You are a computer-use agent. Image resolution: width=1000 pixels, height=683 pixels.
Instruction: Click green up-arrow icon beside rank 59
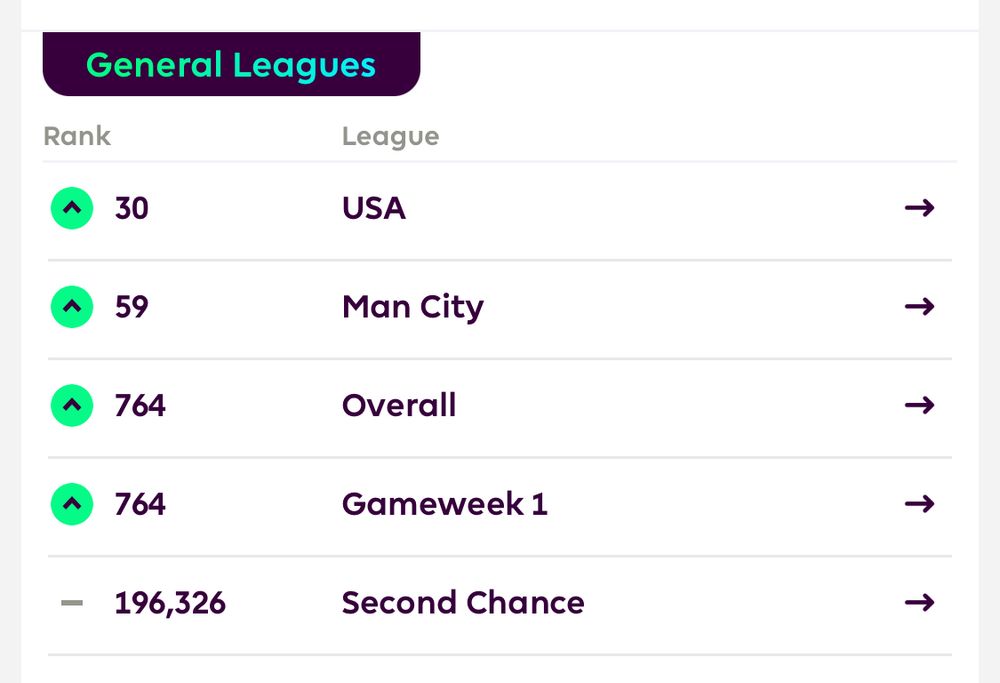pos(72,307)
